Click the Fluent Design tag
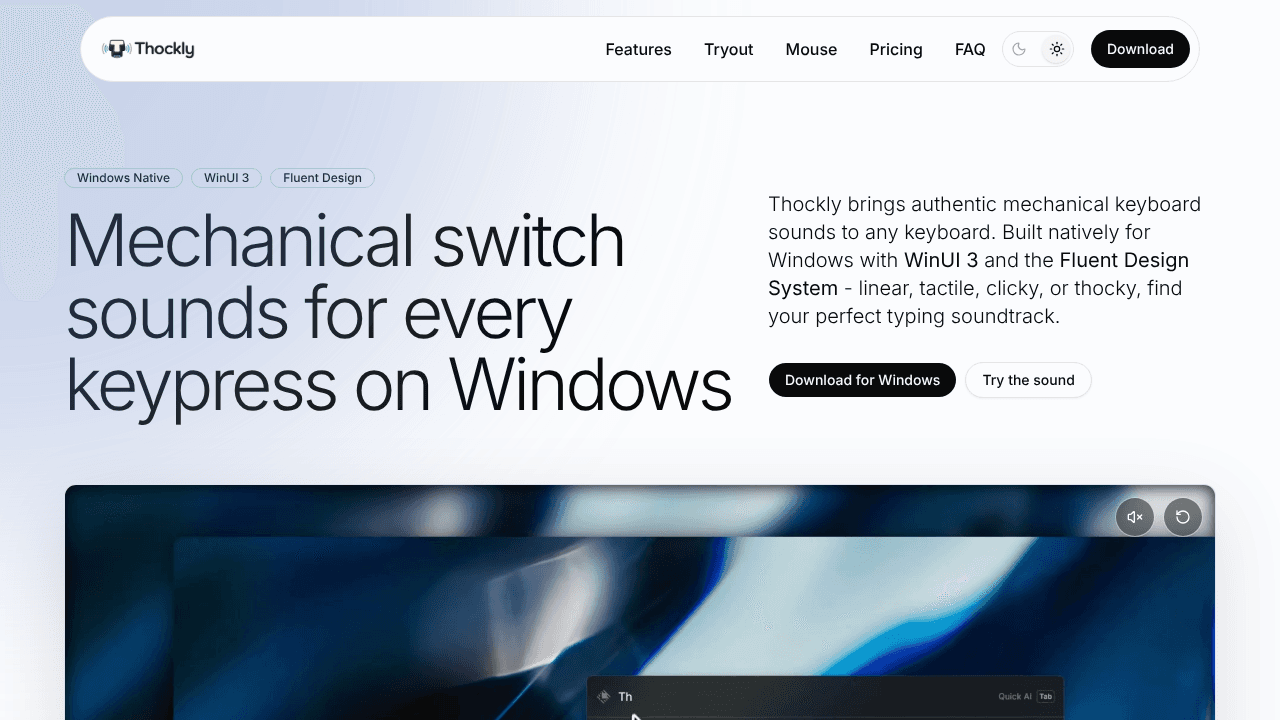 tap(322, 178)
